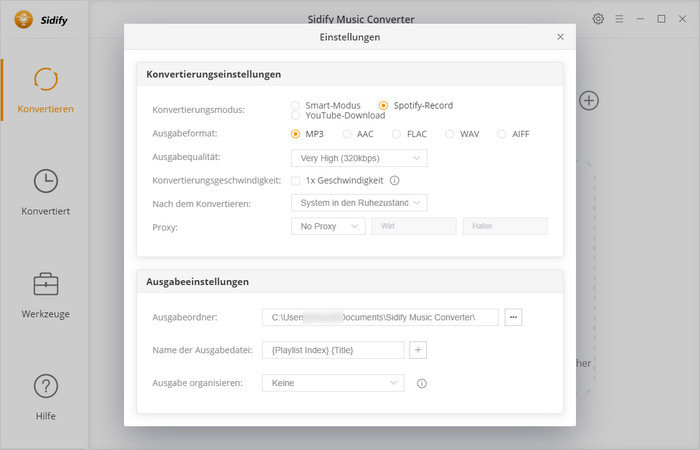This screenshot has height=450, width=700.
Task: Close the Sidify main window
Action: tap(682, 19)
